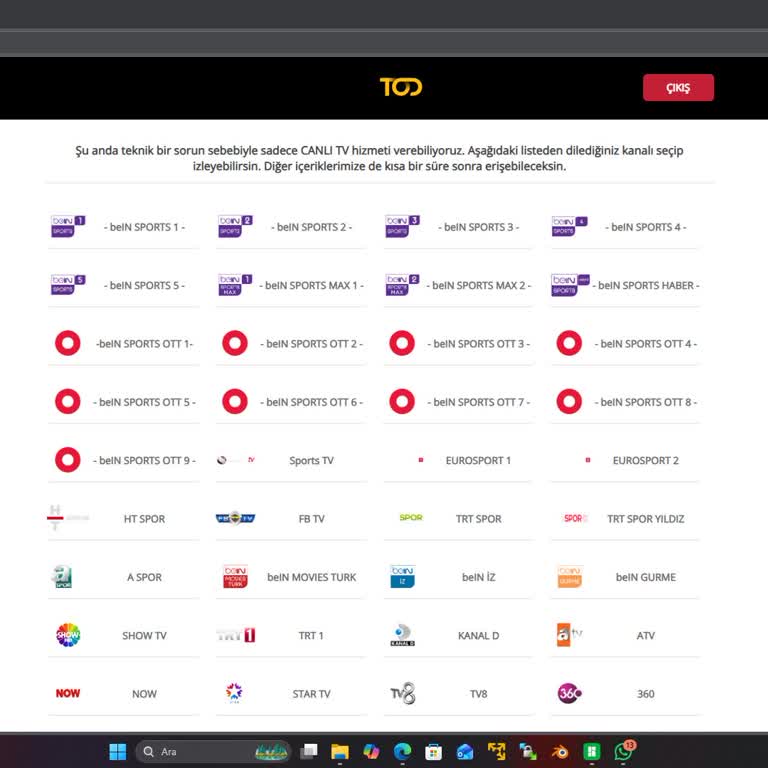Viewport: 768px width, 768px height.
Task: Open the STAR TV channel logo
Action: [x=234, y=693]
